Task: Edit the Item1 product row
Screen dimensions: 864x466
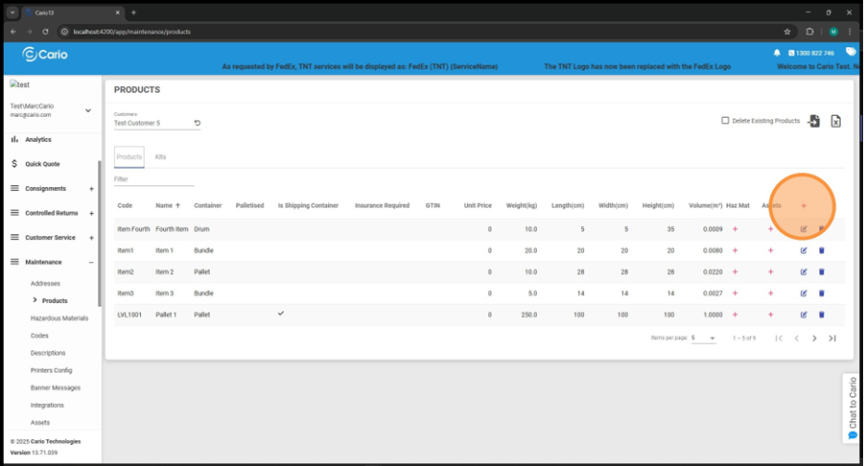Action: point(803,250)
